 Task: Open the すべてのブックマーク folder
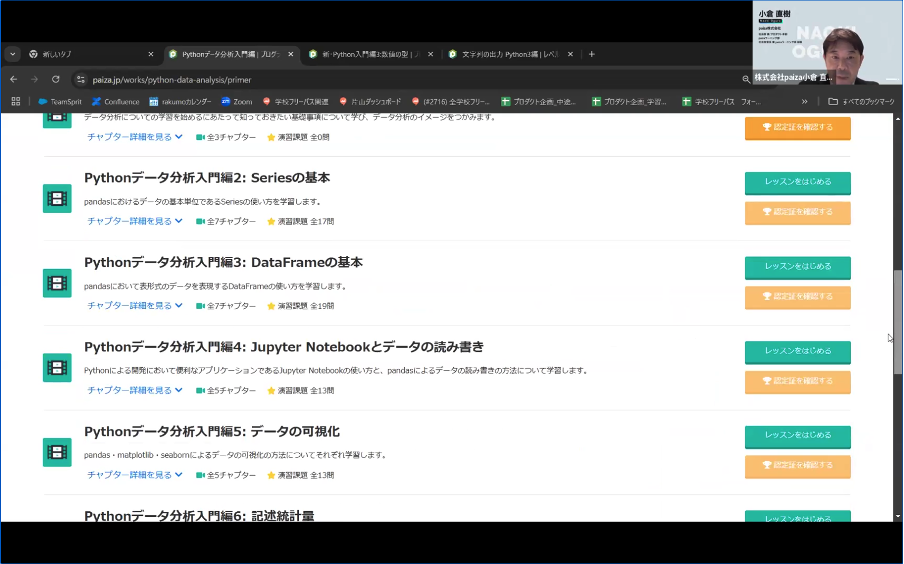861,101
